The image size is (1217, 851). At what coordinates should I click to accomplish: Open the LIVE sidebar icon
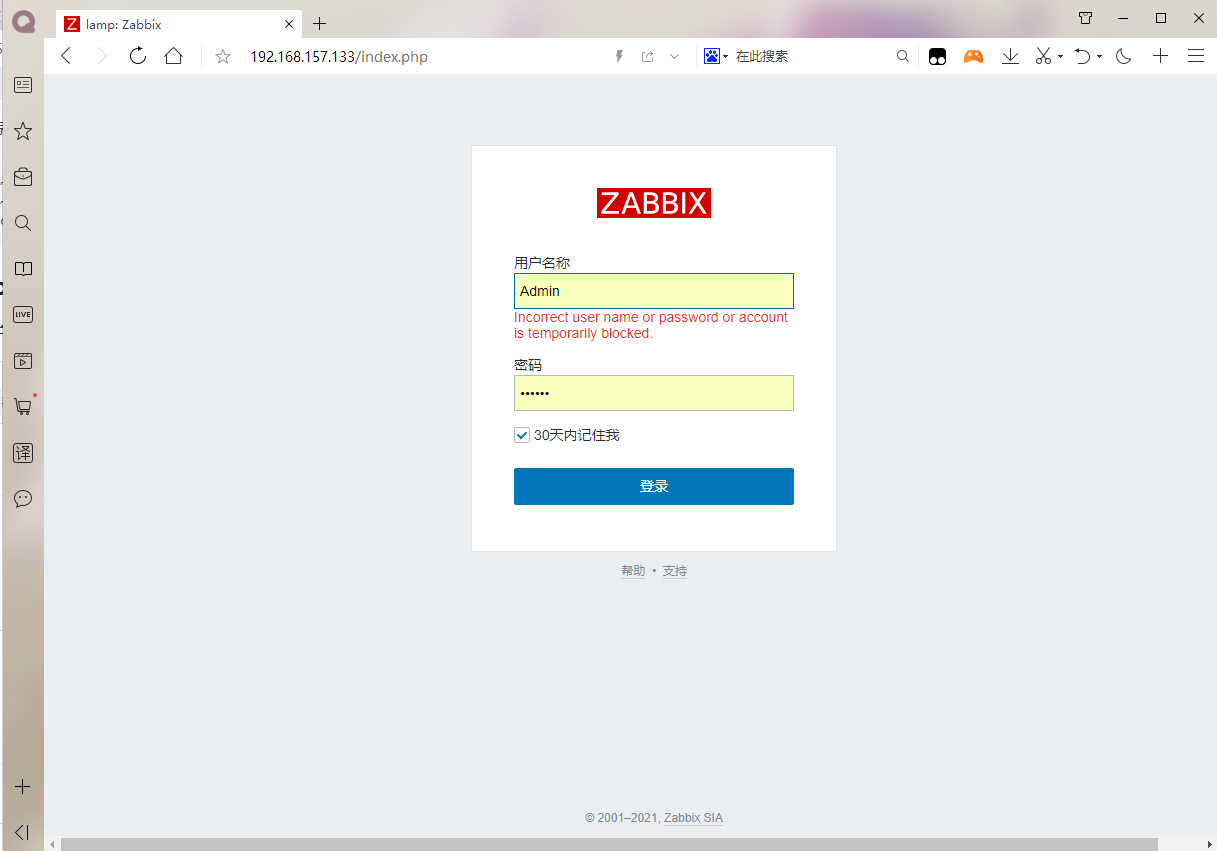point(23,315)
